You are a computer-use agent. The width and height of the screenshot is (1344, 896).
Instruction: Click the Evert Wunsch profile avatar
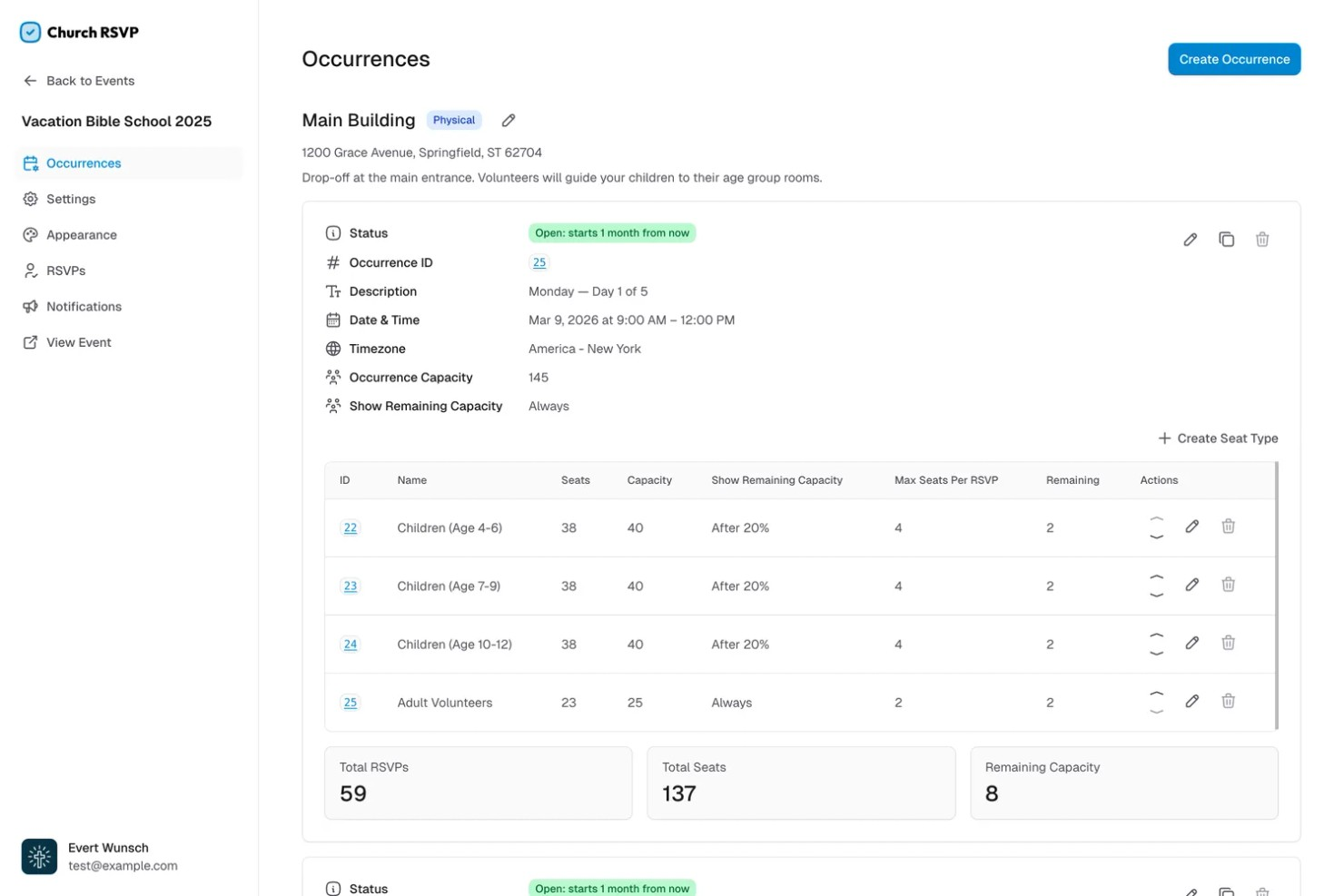39,856
